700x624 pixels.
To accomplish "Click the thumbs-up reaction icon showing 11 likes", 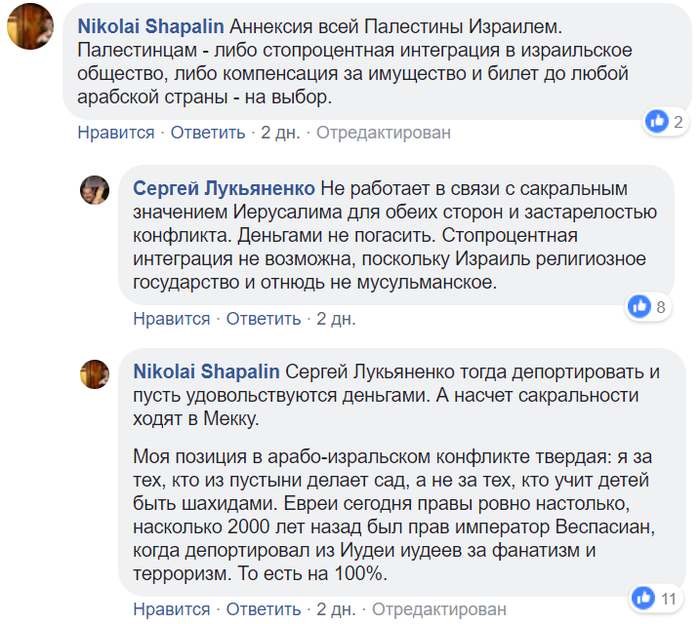I will 642,598.
